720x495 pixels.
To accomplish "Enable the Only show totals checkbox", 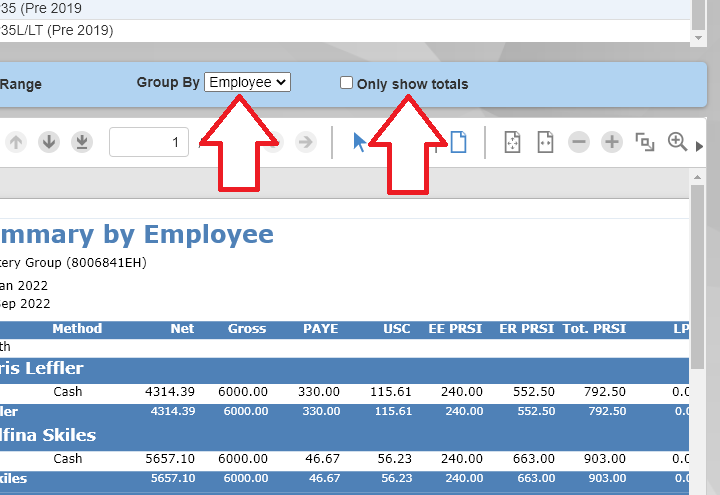I will tap(346, 83).
